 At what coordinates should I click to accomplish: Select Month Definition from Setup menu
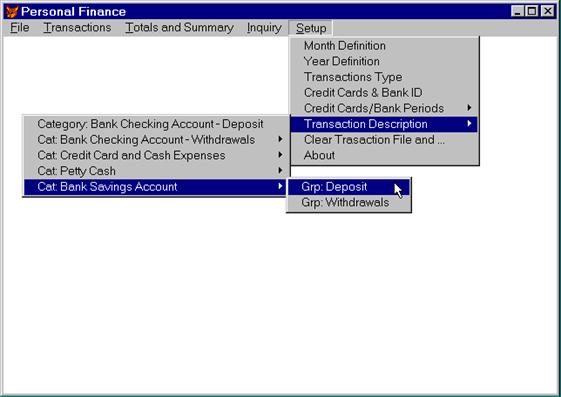pyautogui.click(x=385, y=46)
